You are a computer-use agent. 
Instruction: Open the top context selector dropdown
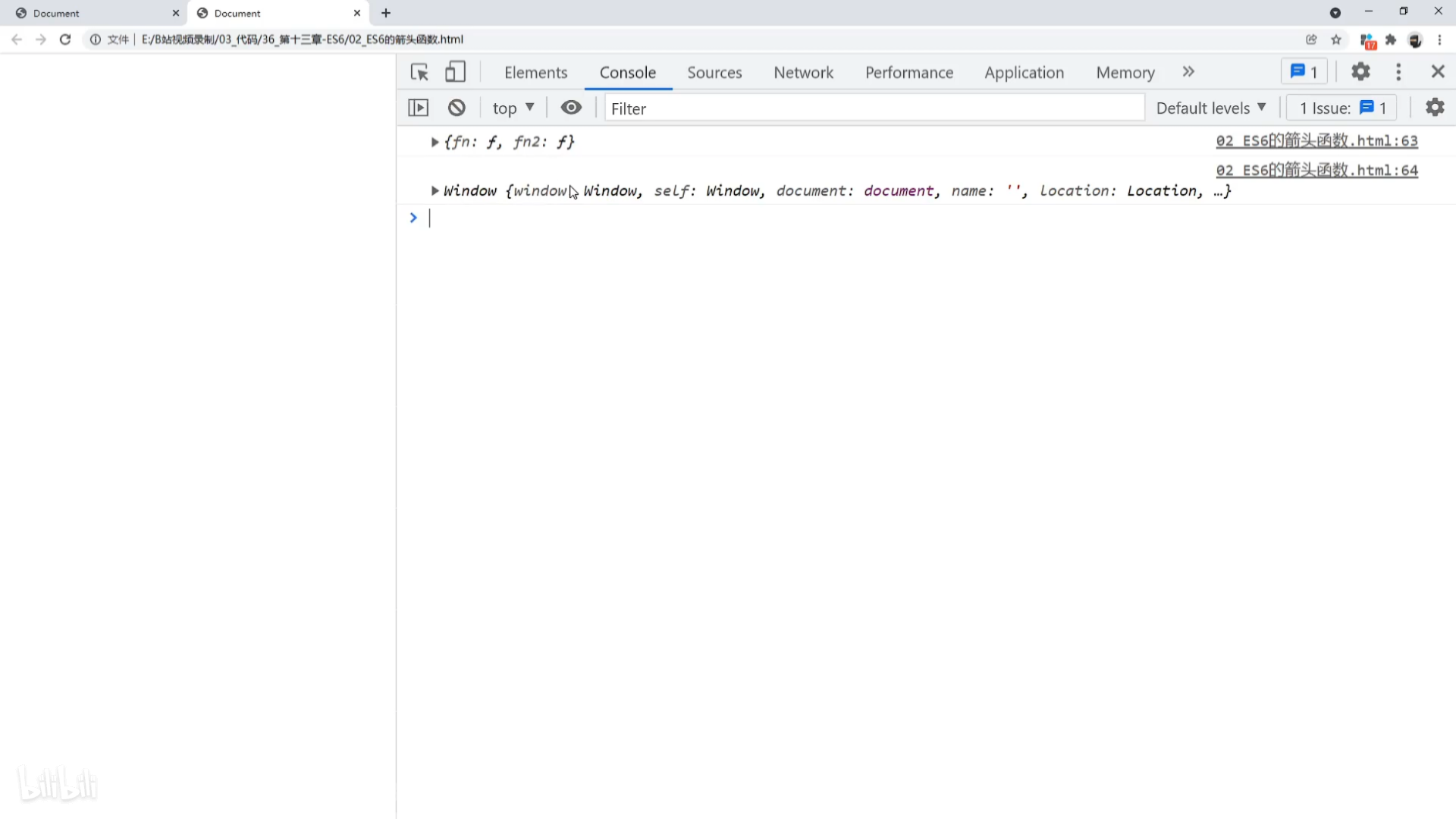click(x=513, y=108)
